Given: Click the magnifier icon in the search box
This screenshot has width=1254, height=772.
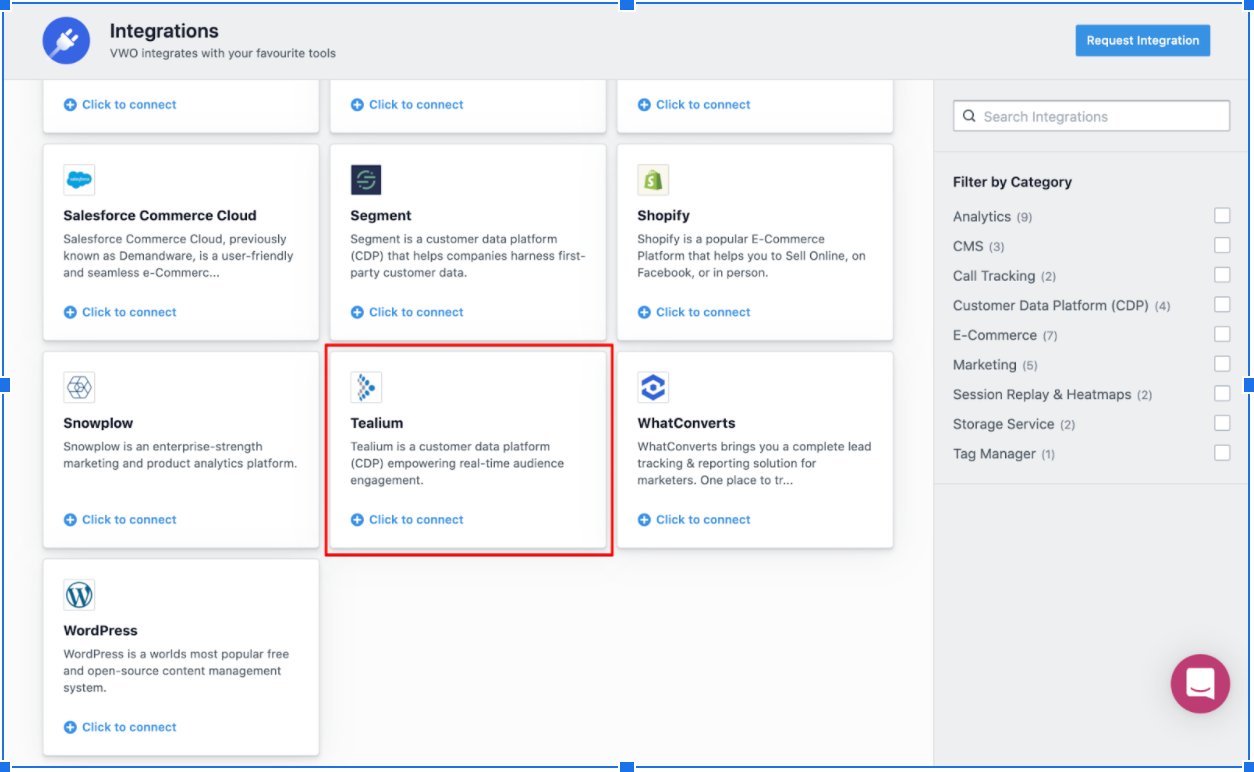Looking at the screenshot, I should [x=969, y=116].
